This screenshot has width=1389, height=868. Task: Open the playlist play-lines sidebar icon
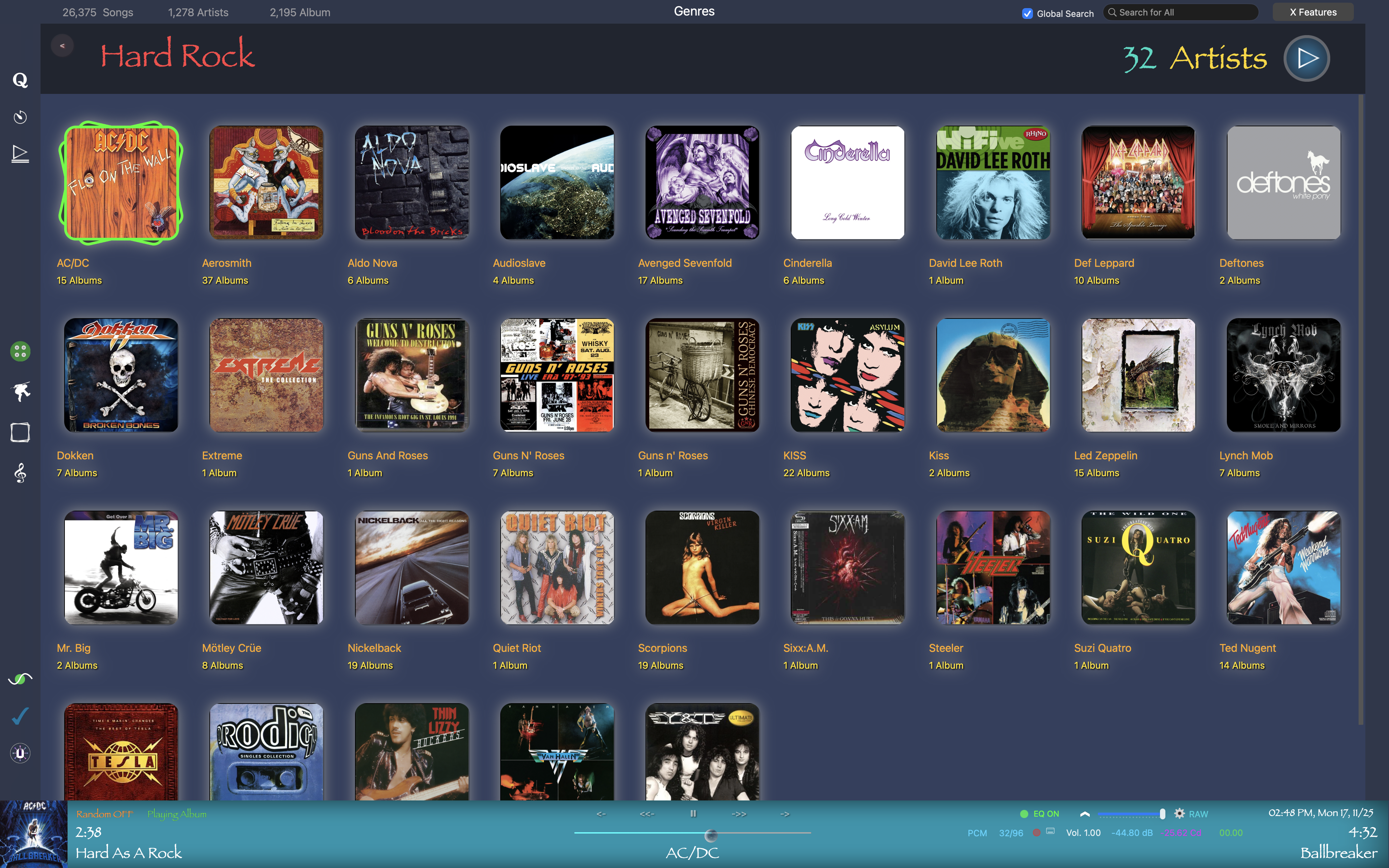[20, 153]
